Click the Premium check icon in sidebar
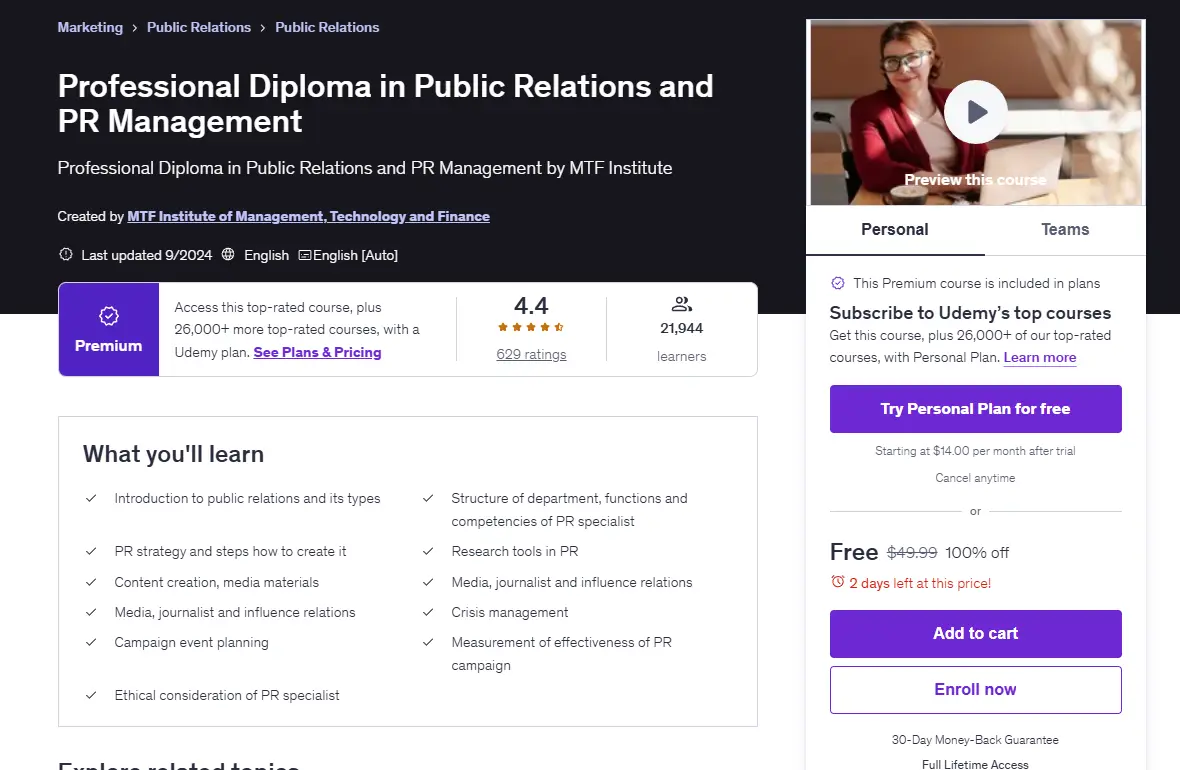Image resolution: width=1180 pixels, height=770 pixels. pyautogui.click(x=838, y=283)
